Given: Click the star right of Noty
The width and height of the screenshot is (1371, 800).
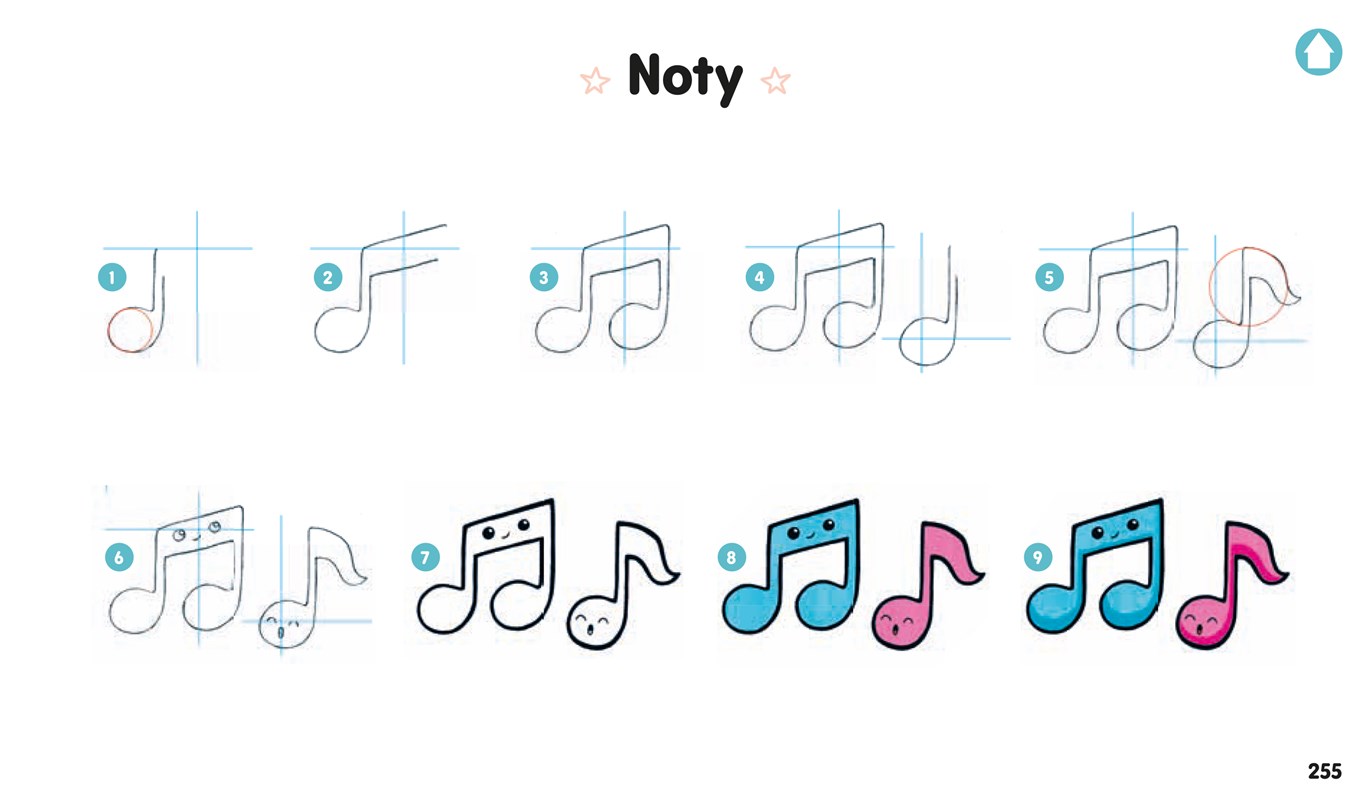Looking at the screenshot, I should click(775, 81).
